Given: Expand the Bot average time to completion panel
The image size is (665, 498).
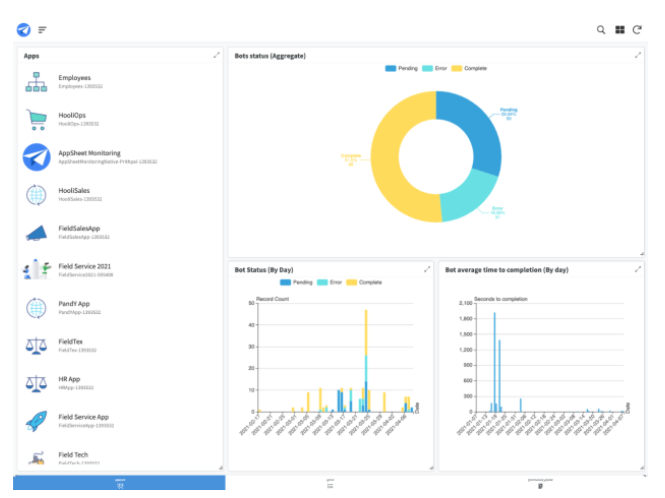Looking at the screenshot, I should (637, 269).
